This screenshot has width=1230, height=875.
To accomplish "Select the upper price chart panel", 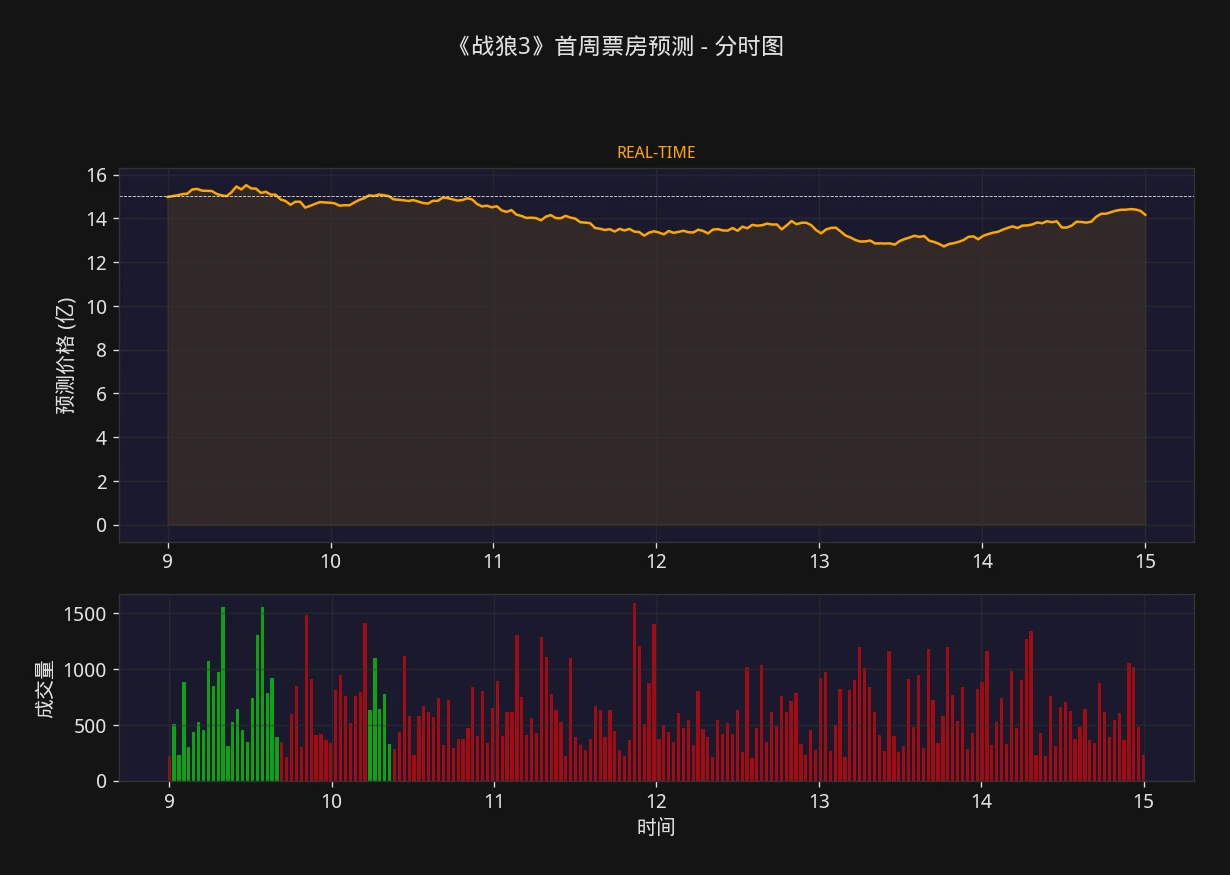I will [x=650, y=350].
